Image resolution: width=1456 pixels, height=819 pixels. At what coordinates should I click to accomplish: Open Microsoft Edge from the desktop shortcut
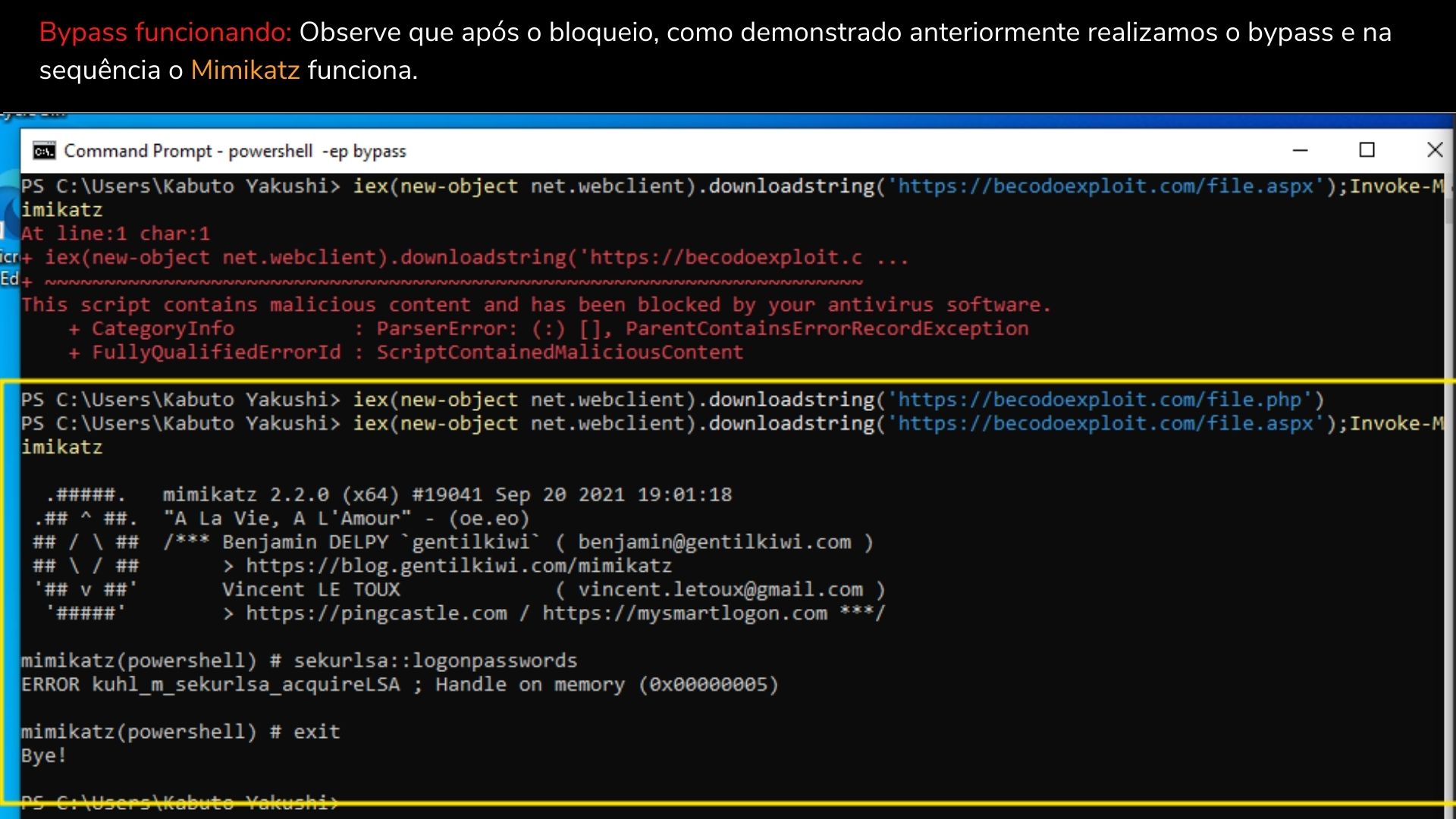click(x=9, y=220)
